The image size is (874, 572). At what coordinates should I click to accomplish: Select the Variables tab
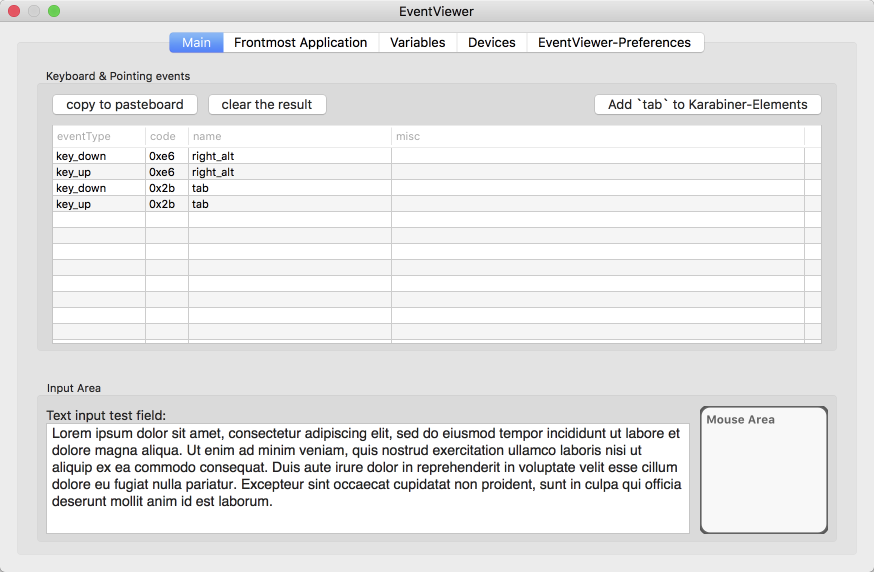pos(418,42)
